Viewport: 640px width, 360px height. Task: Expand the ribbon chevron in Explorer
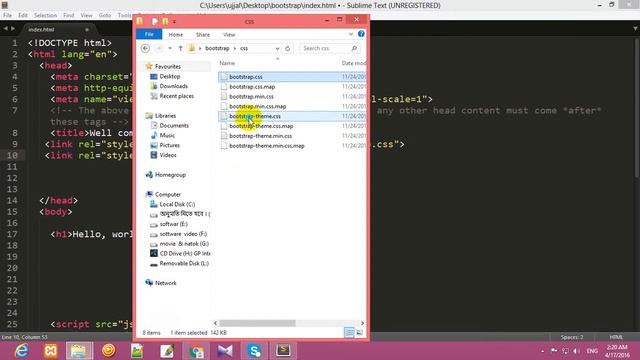(351, 34)
